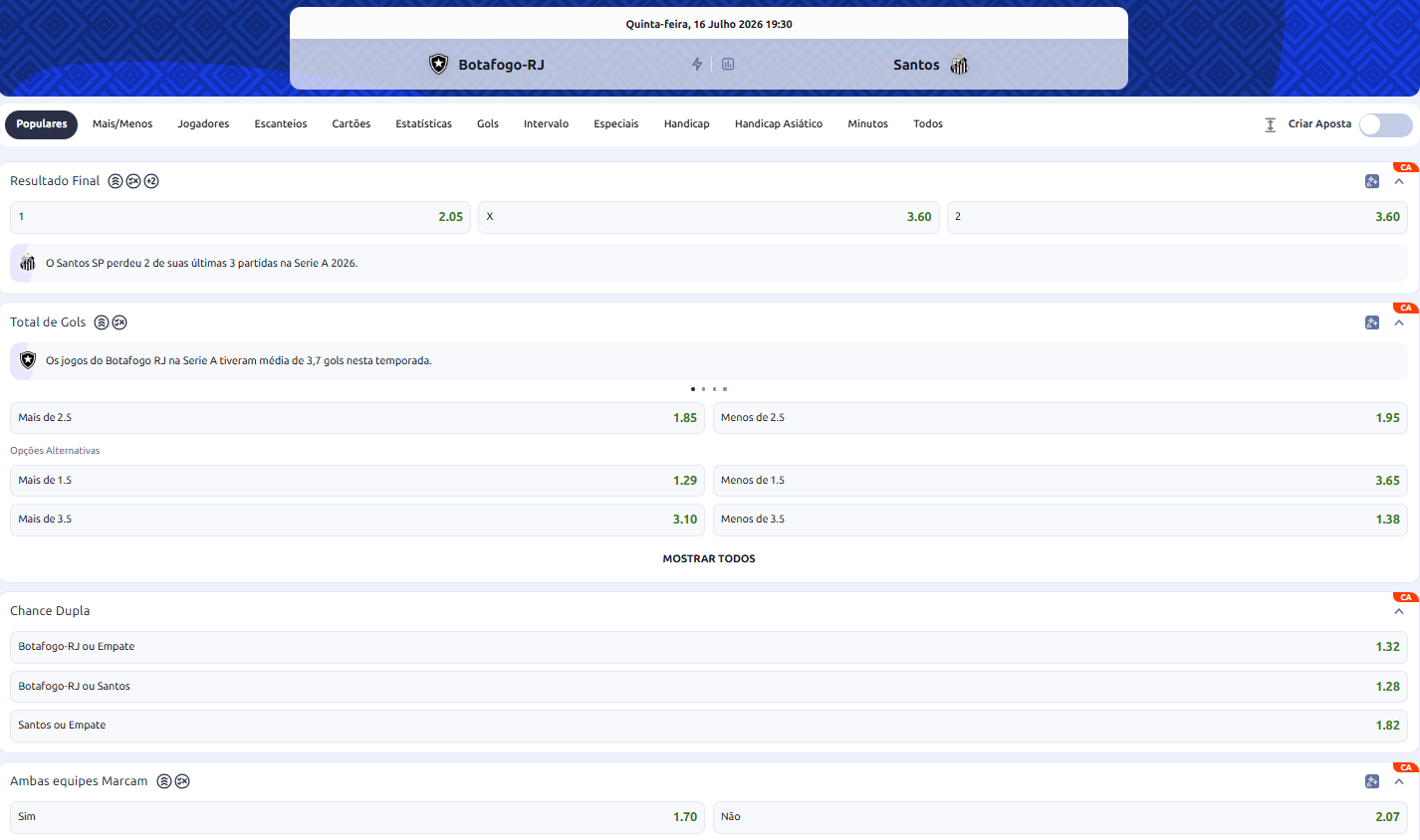Image resolution: width=1420 pixels, height=840 pixels.
Task: Click the first circular icon next to Total de Gols
Action: pos(102,322)
